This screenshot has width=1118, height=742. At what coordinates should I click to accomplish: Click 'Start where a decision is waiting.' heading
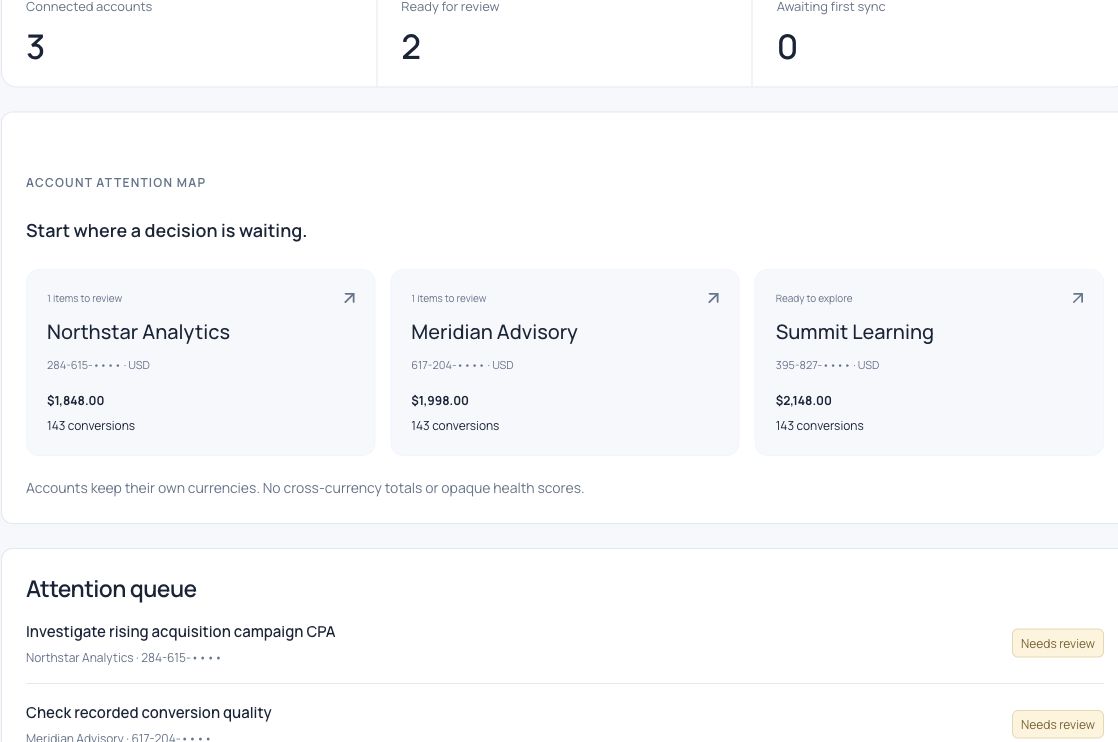point(166,231)
